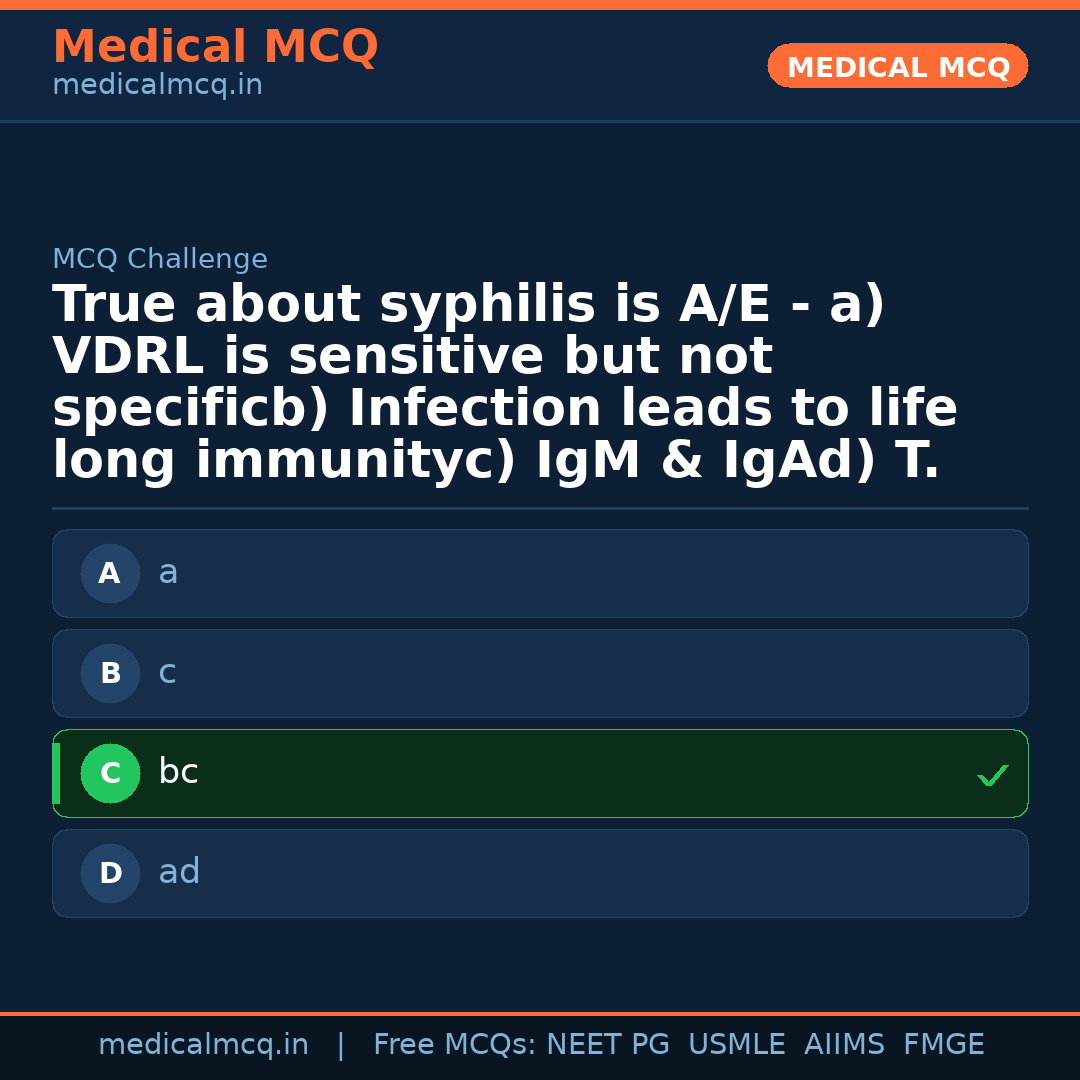Click the circled letter D badge
Viewport: 1080px width, 1080px height.
110,874
